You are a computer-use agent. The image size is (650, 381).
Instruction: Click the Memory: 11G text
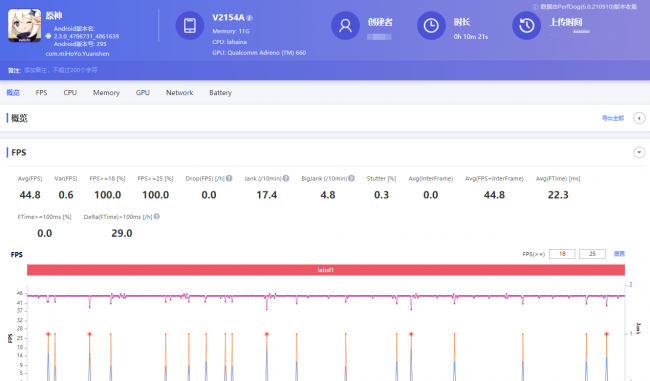231,31
